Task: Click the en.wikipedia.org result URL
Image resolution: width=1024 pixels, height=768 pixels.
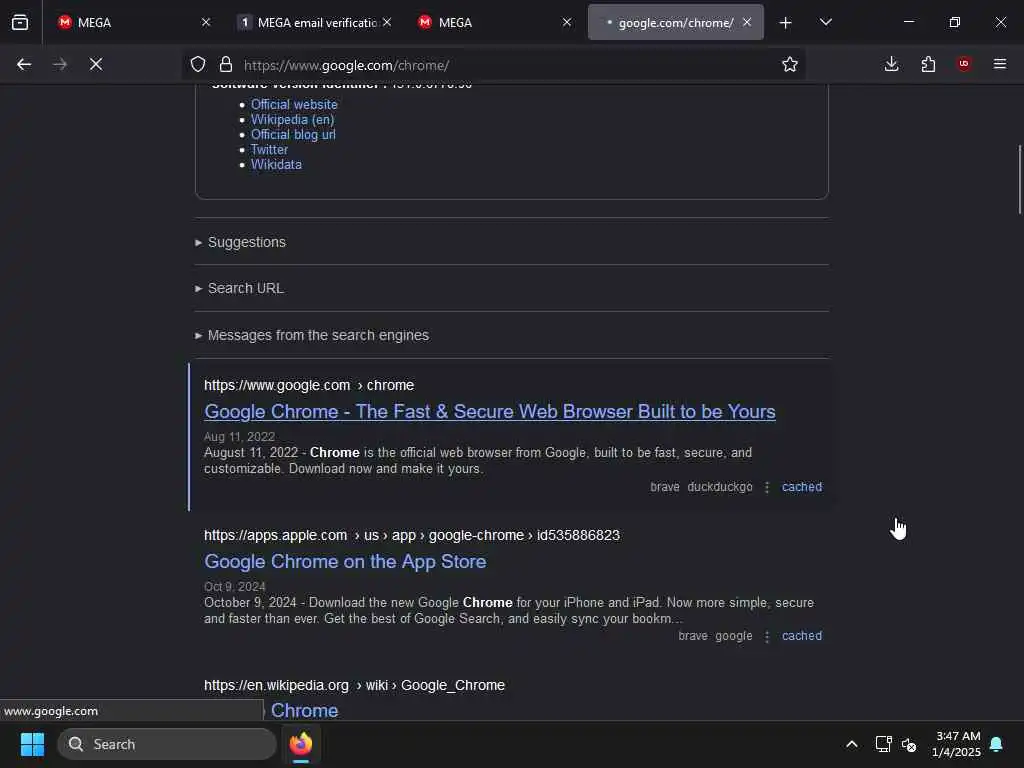Action: pyautogui.click(x=354, y=686)
